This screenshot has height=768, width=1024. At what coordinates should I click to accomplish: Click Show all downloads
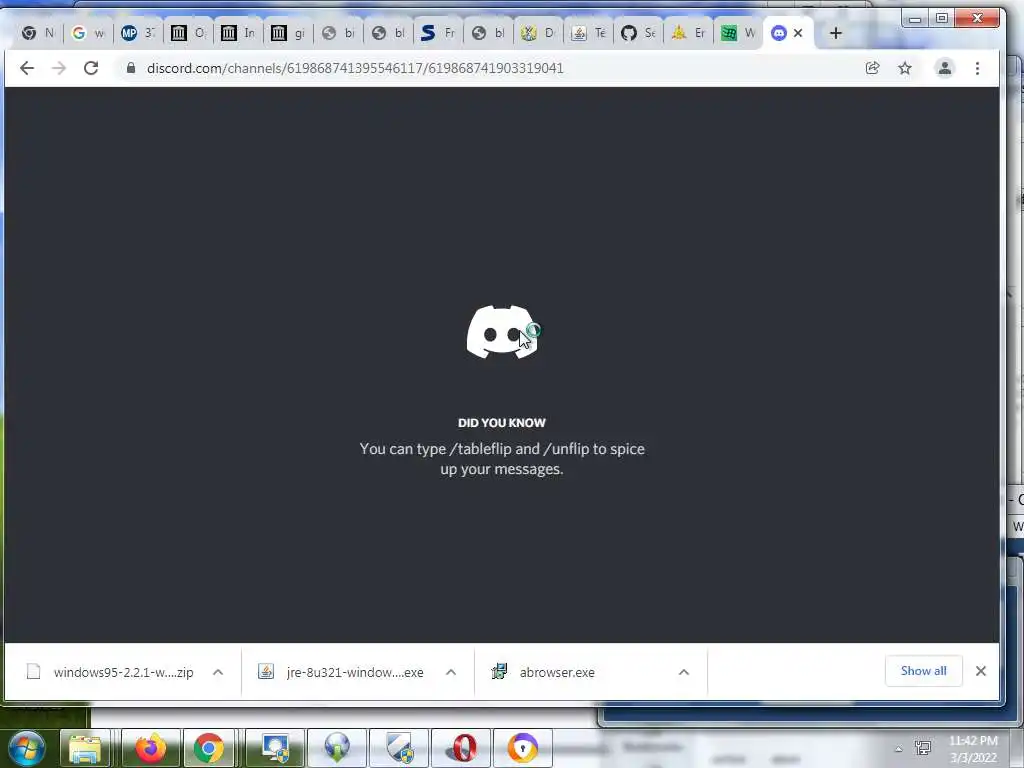click(923, 671)
